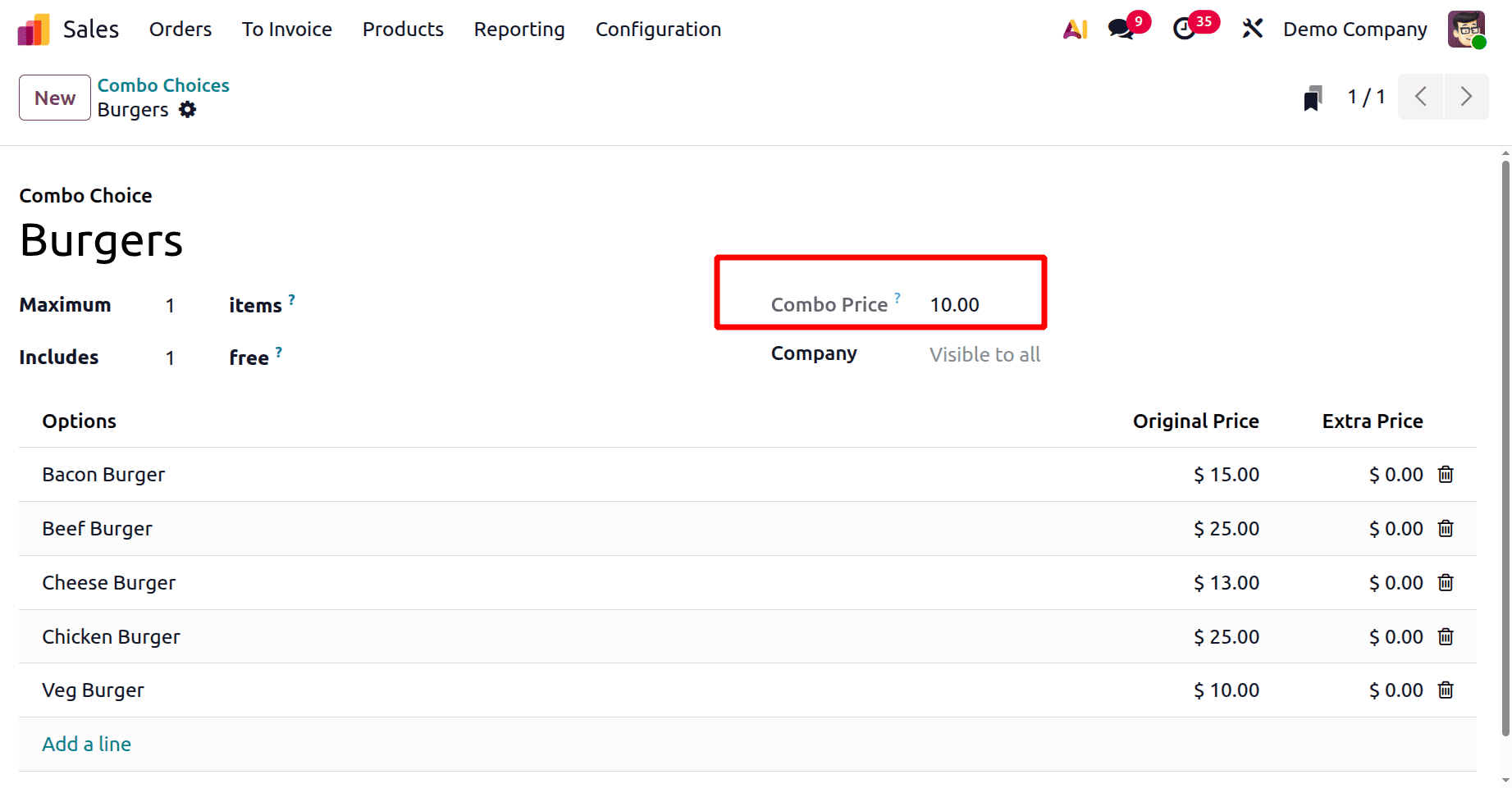Open the AI assistant icon

tap(1075, 29)
